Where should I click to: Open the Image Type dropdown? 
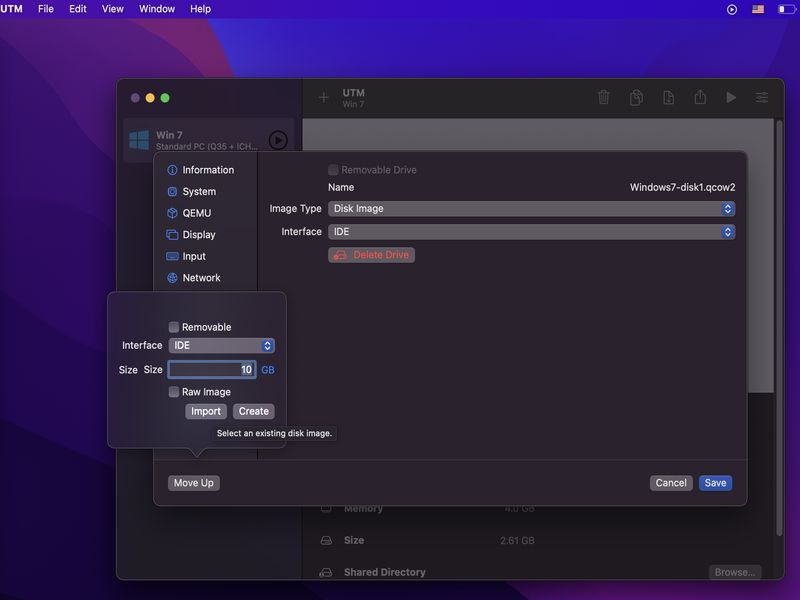click(531, 208)
